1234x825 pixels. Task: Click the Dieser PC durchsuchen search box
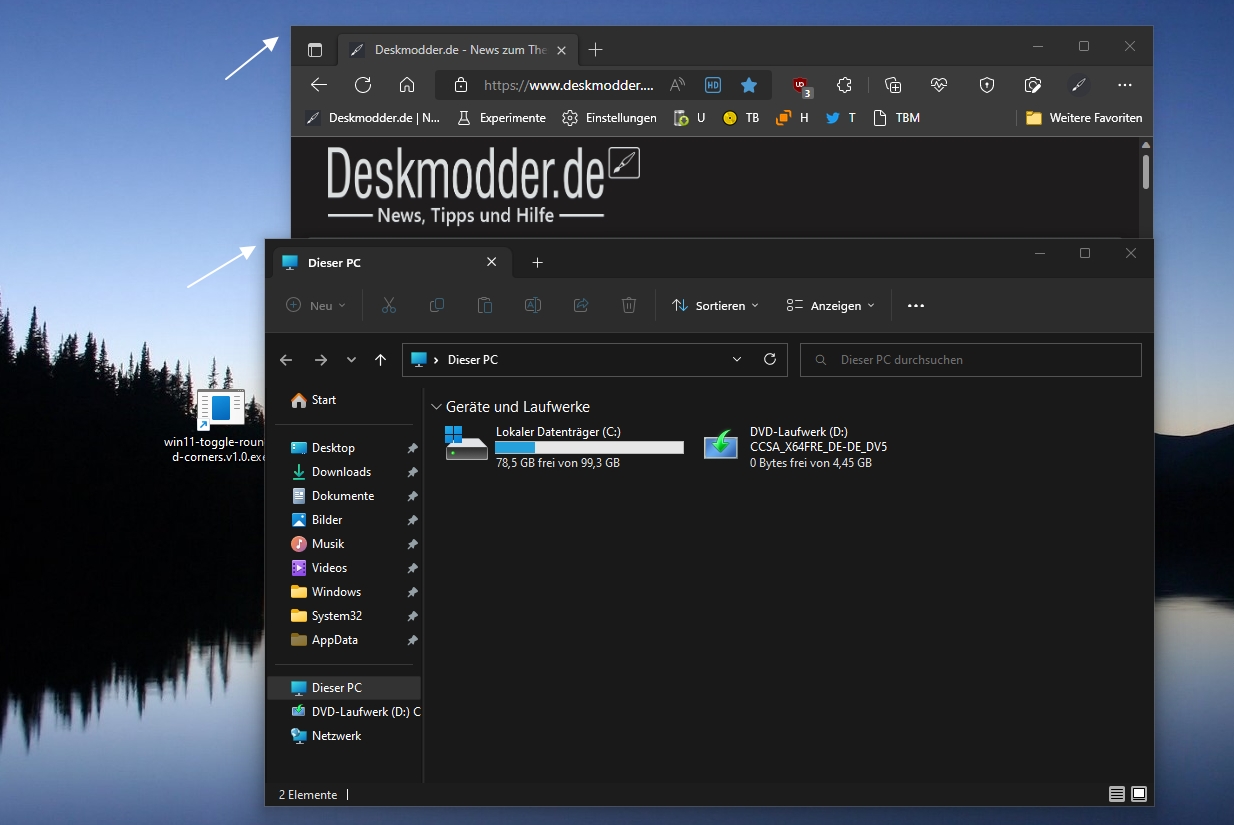tap(971, 360)
